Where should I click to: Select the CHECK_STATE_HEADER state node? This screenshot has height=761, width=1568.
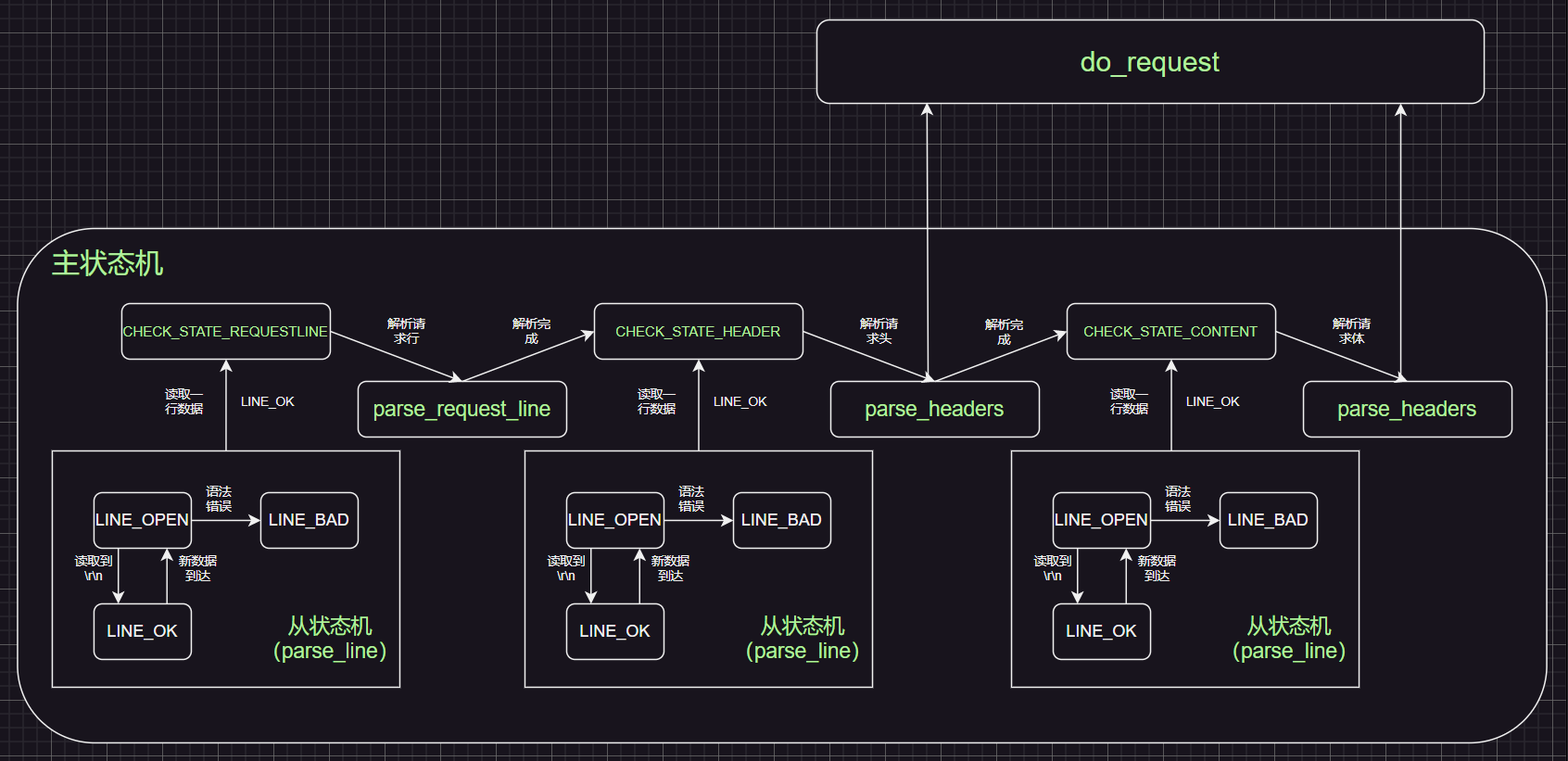click(x=699, y=332)
